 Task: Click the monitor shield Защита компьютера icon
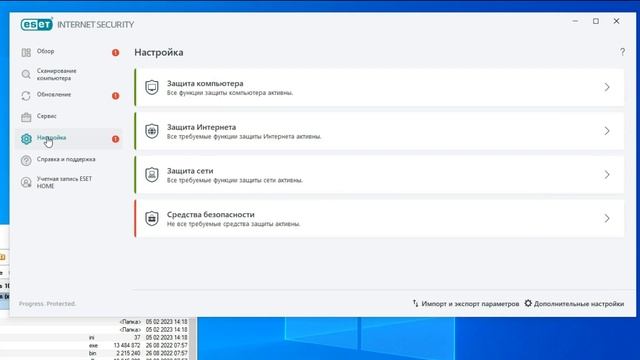152,87
